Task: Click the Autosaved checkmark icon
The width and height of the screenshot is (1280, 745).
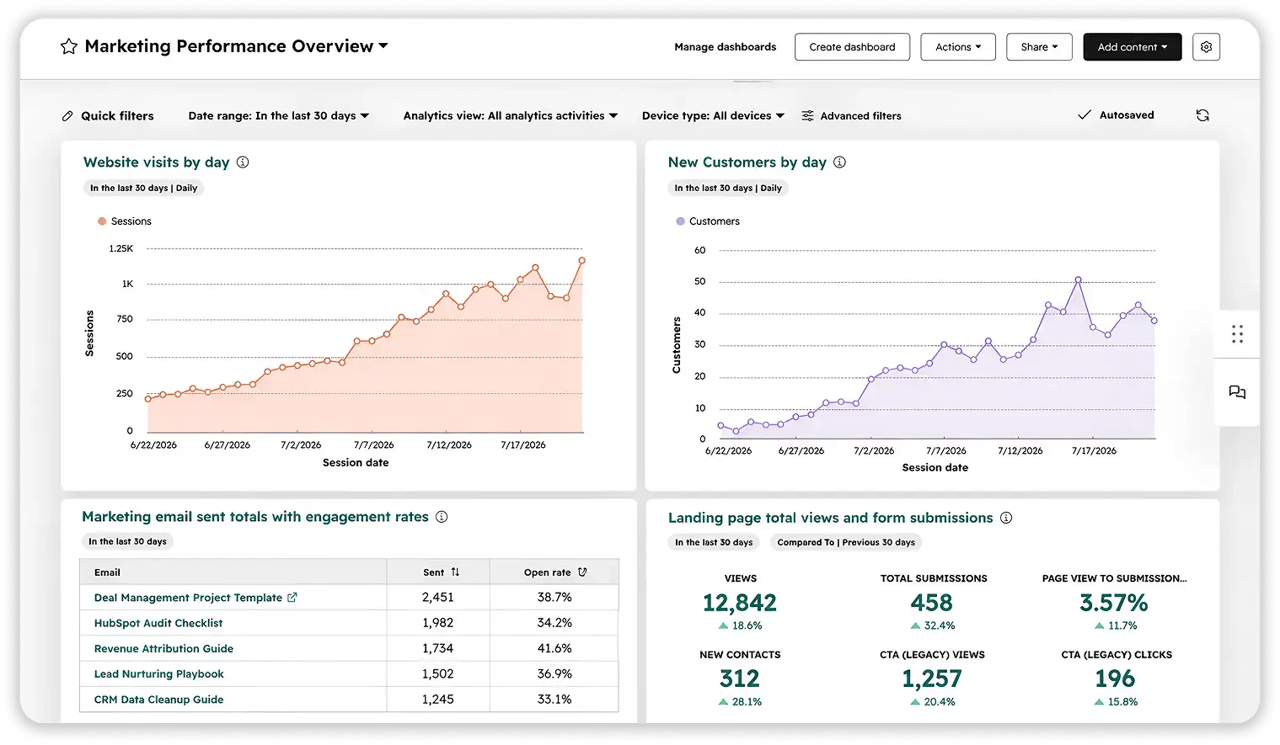Action: tap(1084, 116)
